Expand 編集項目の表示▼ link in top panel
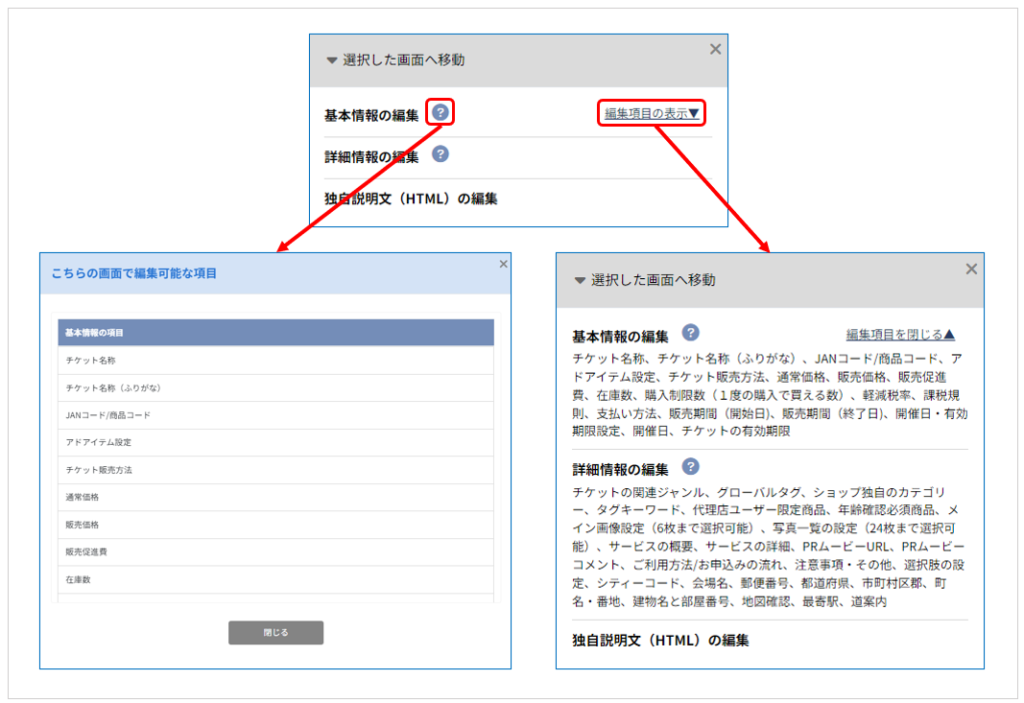Screen dimensions: 1024x703 [652, 114]
